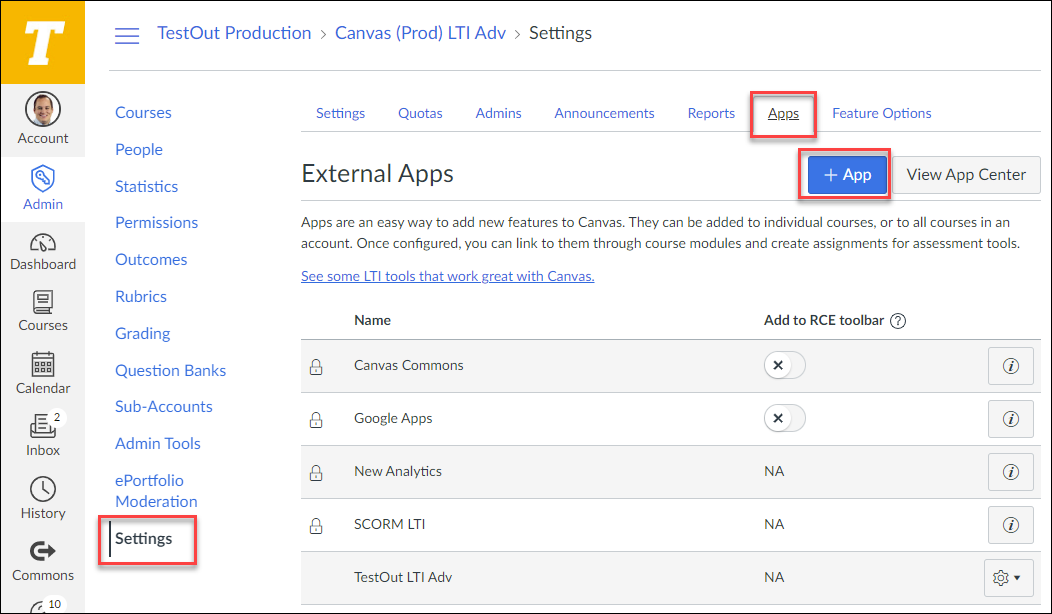Show info for New Analytics app
Viewport: 1052px width, 614px height.
coord(1010,472)
